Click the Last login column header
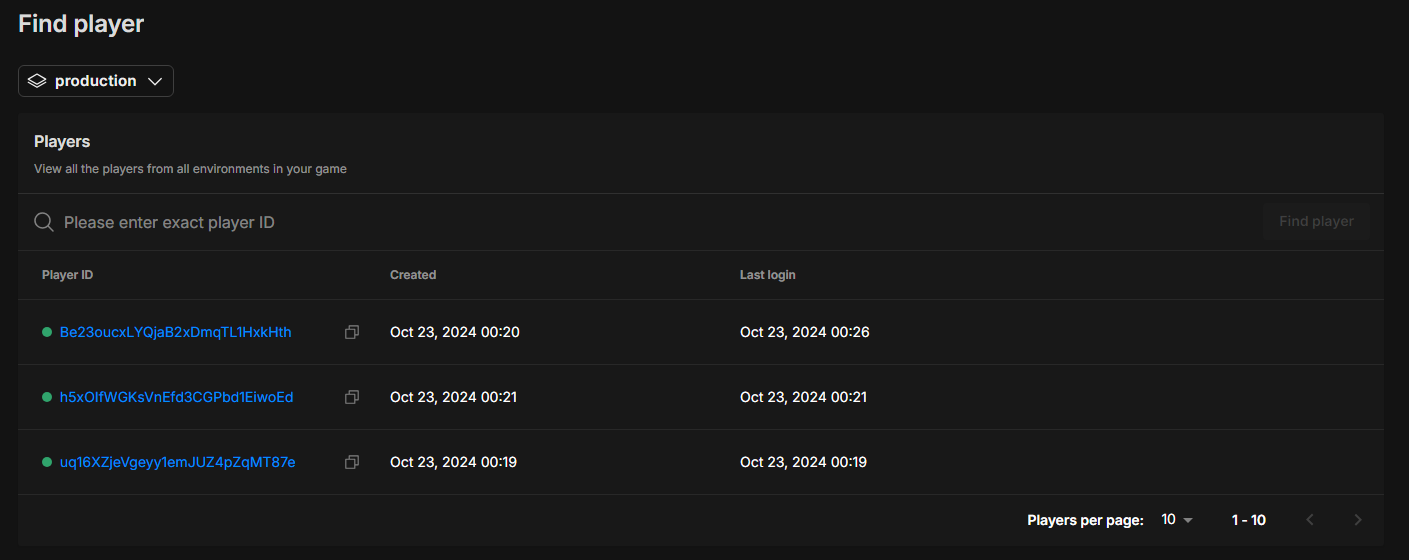Screen dimensions: 1409x560 pos(768,275)
